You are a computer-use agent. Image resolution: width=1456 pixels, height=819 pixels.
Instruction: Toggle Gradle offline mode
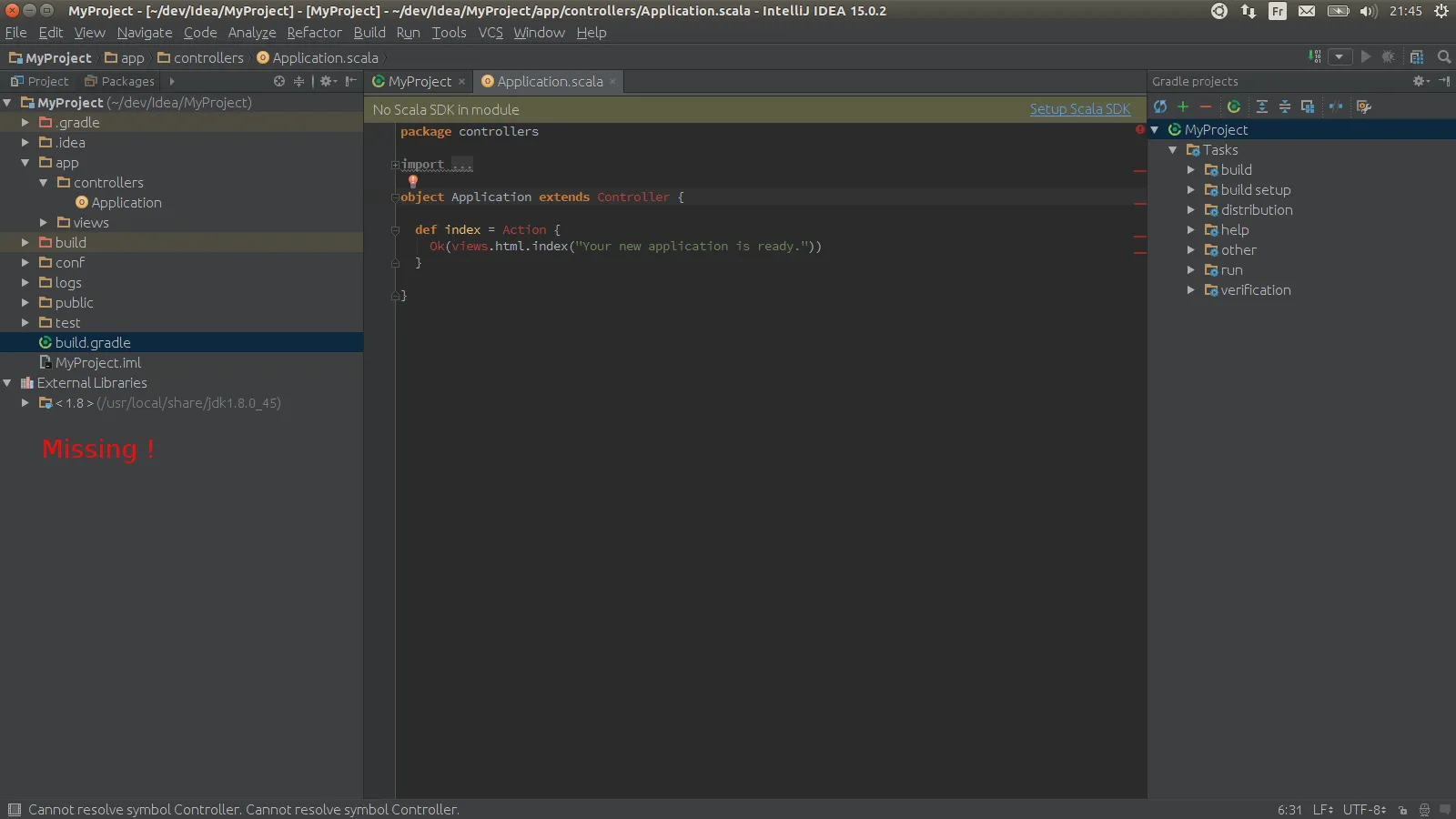point(1336,106)
